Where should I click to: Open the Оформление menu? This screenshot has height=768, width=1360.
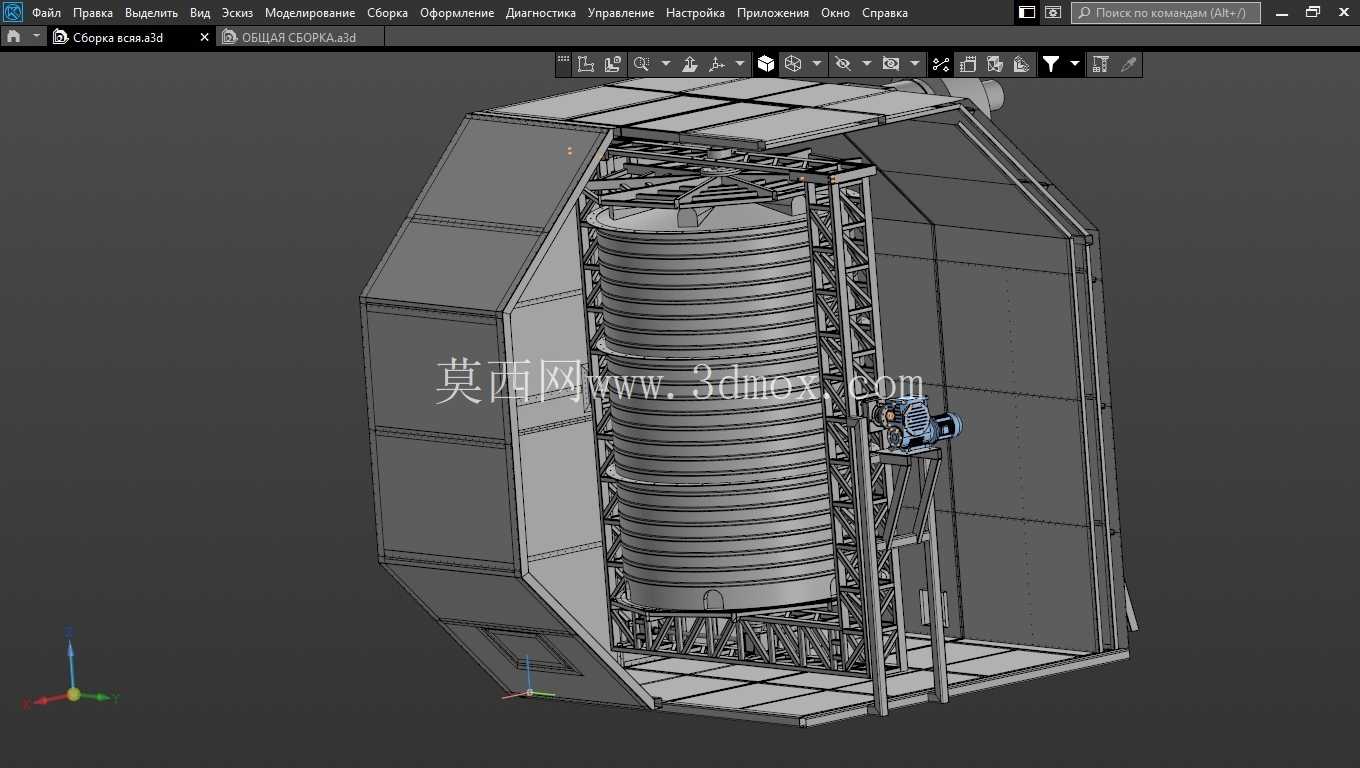tap(457, 13)
